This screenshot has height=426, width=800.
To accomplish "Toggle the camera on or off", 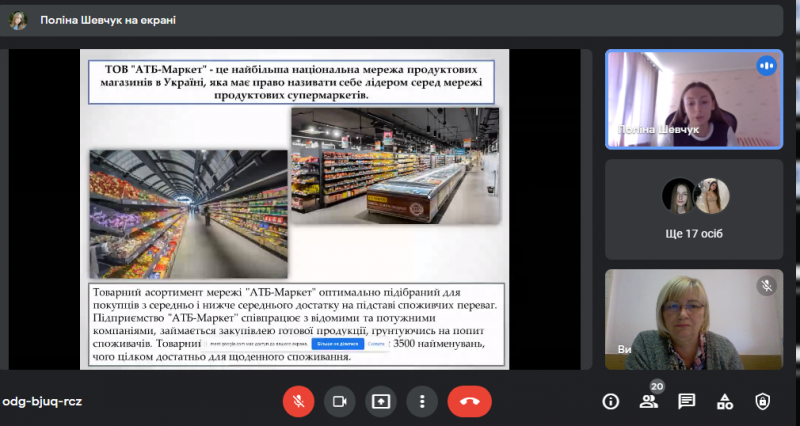I will (339, 402).
